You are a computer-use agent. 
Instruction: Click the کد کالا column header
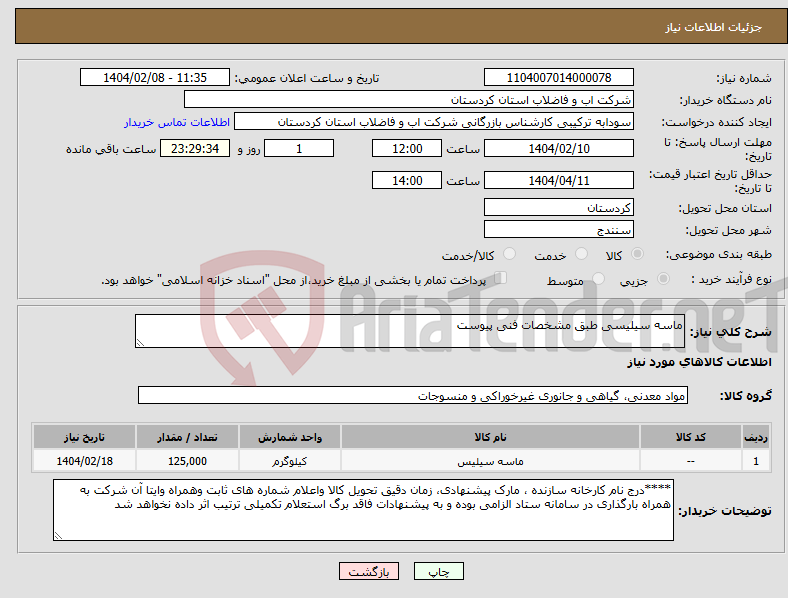(691, 437)
